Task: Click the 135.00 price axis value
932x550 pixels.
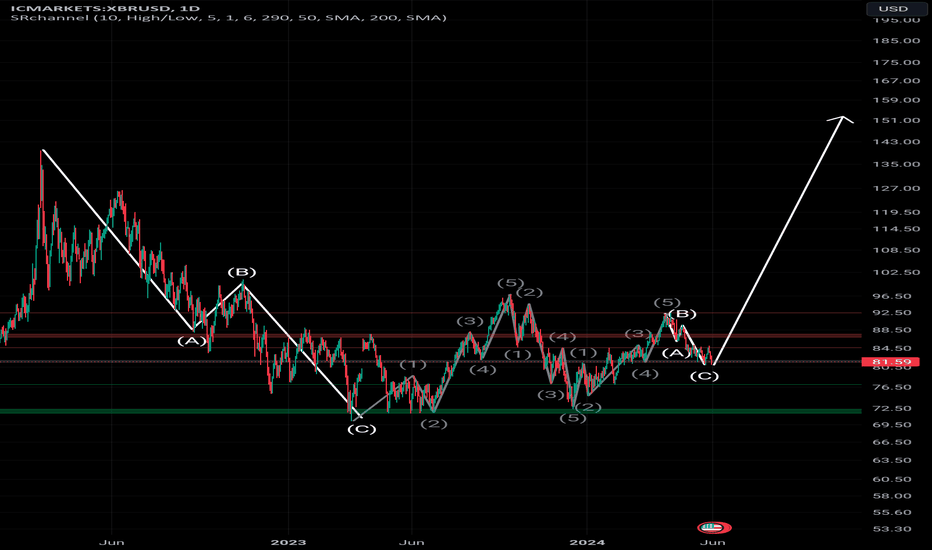Action: point(896,164)
